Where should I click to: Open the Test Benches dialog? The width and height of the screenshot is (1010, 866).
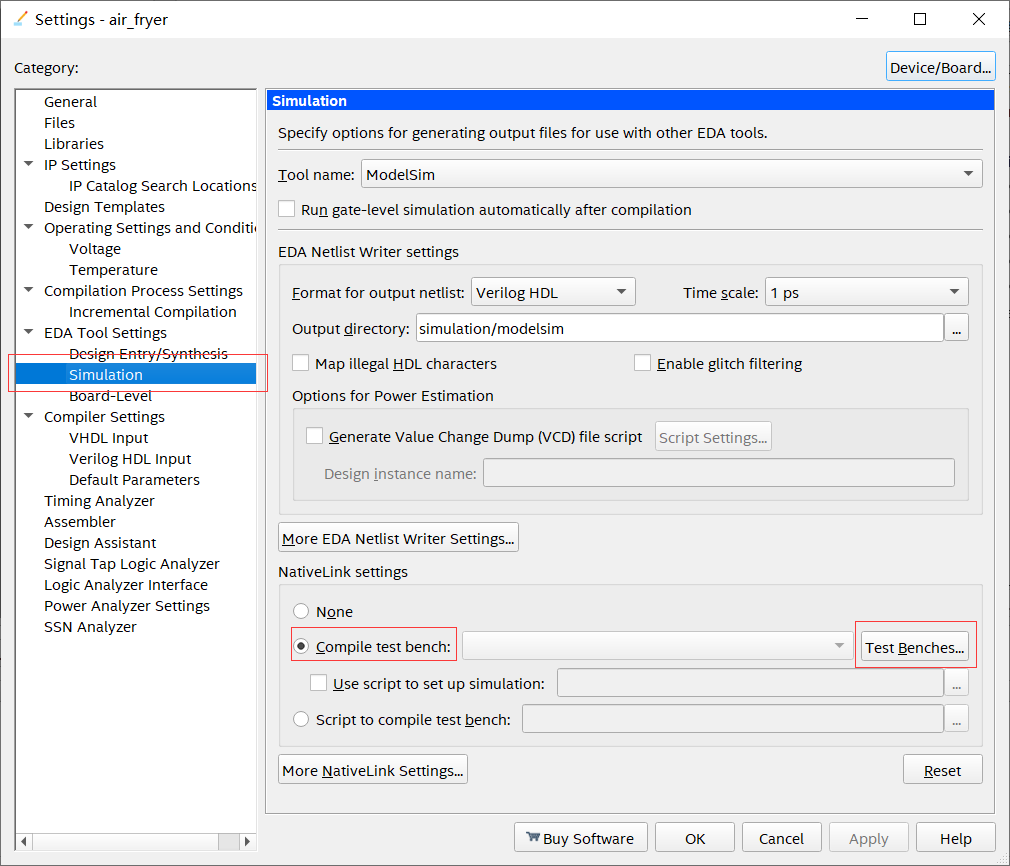point(914,648)
